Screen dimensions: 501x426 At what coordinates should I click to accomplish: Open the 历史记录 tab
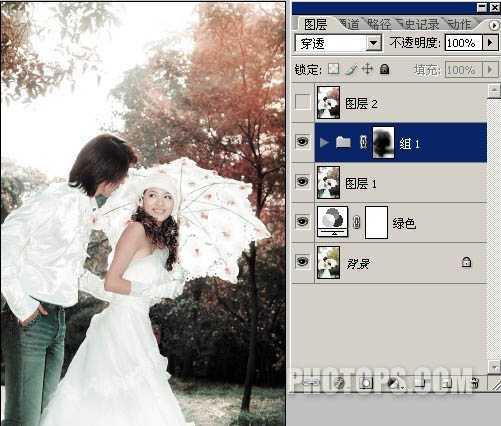click(419, 24)
